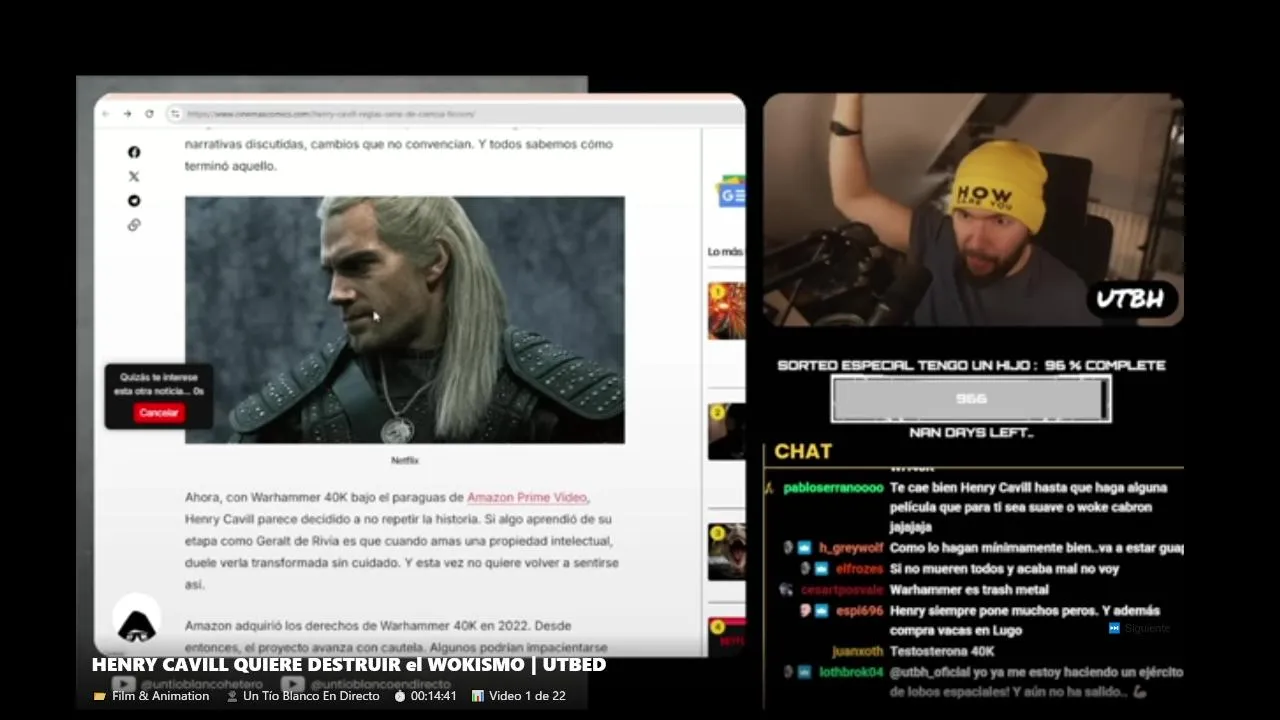The width and height of the screenshot is (1280, 720).
Task: Click the channel person icon
Action: click(x=232, y=696)
